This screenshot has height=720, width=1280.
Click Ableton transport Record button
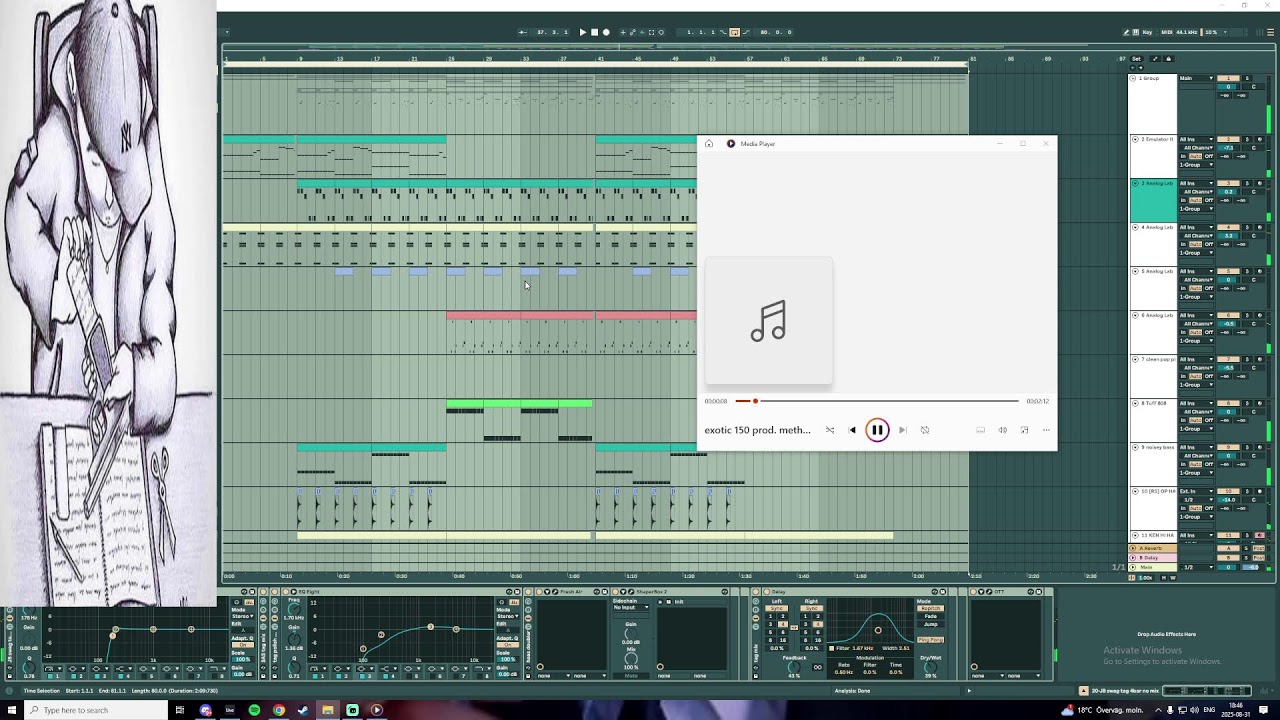pyautogui.click(x=606, y=32)
